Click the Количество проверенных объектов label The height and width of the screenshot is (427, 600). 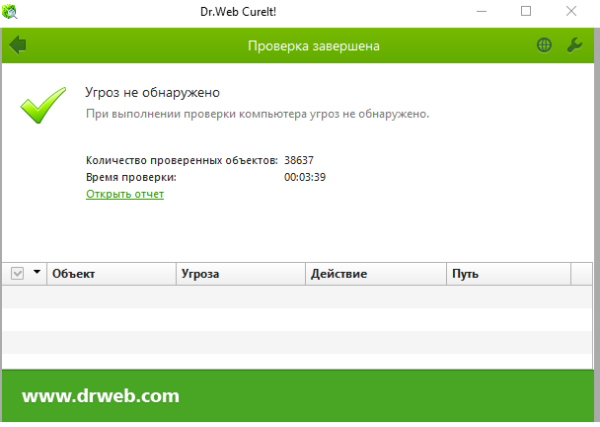tap(182, 160)
